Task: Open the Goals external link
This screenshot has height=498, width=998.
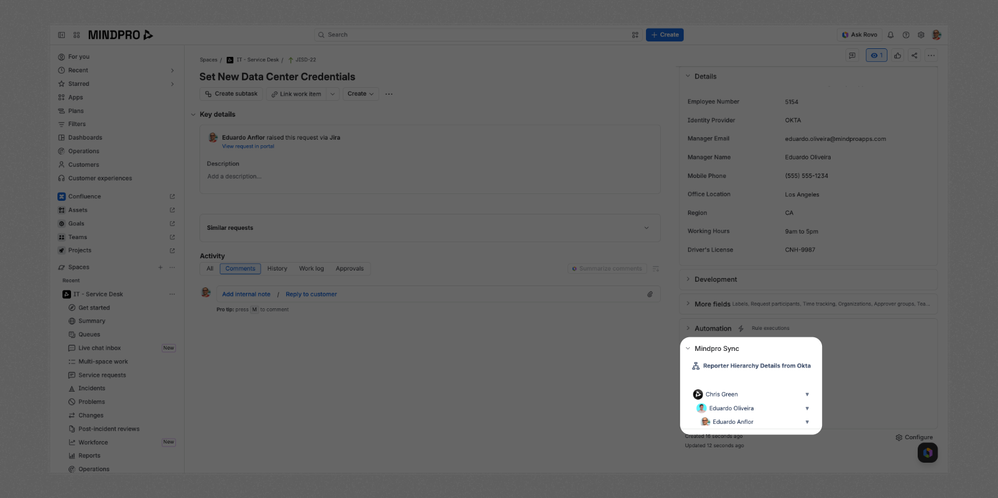Action: (x=172, y=224)
